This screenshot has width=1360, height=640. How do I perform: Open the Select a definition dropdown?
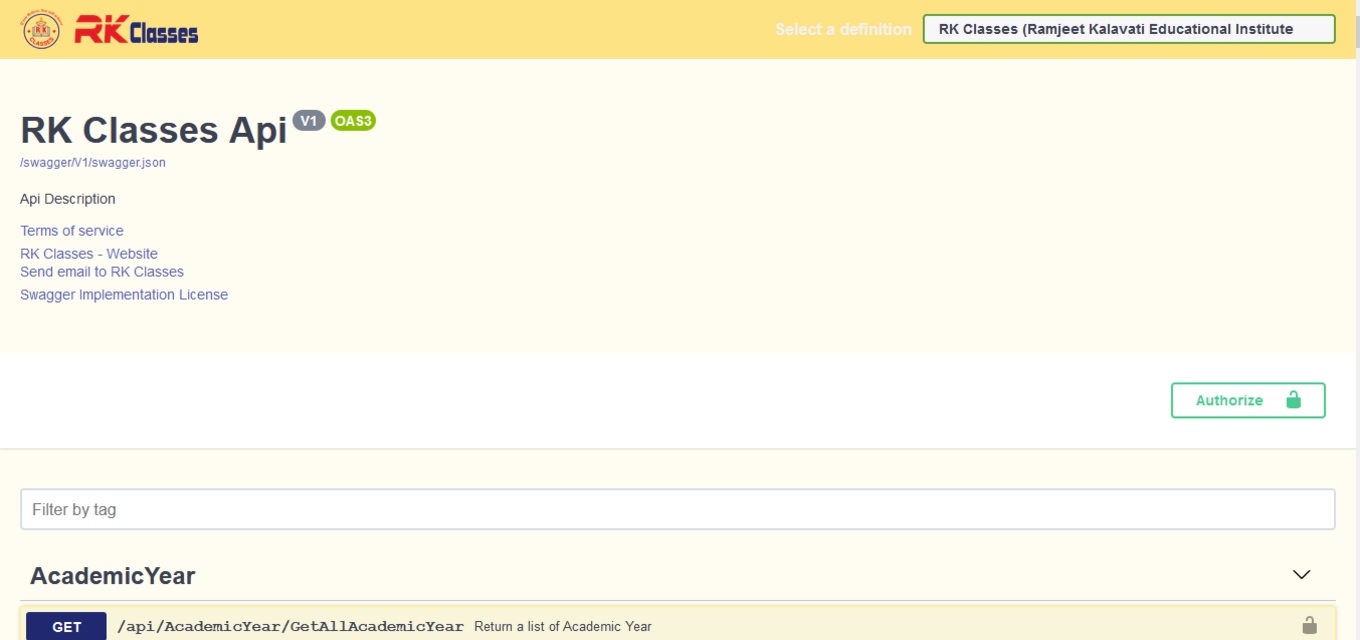coord(1128,29)
